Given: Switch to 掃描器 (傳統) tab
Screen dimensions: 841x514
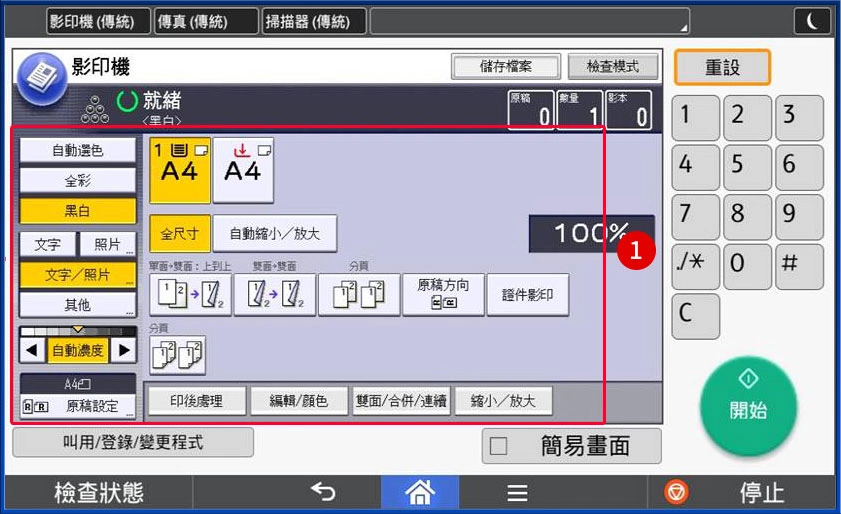Looking at the screenshot, I should 314,21.
